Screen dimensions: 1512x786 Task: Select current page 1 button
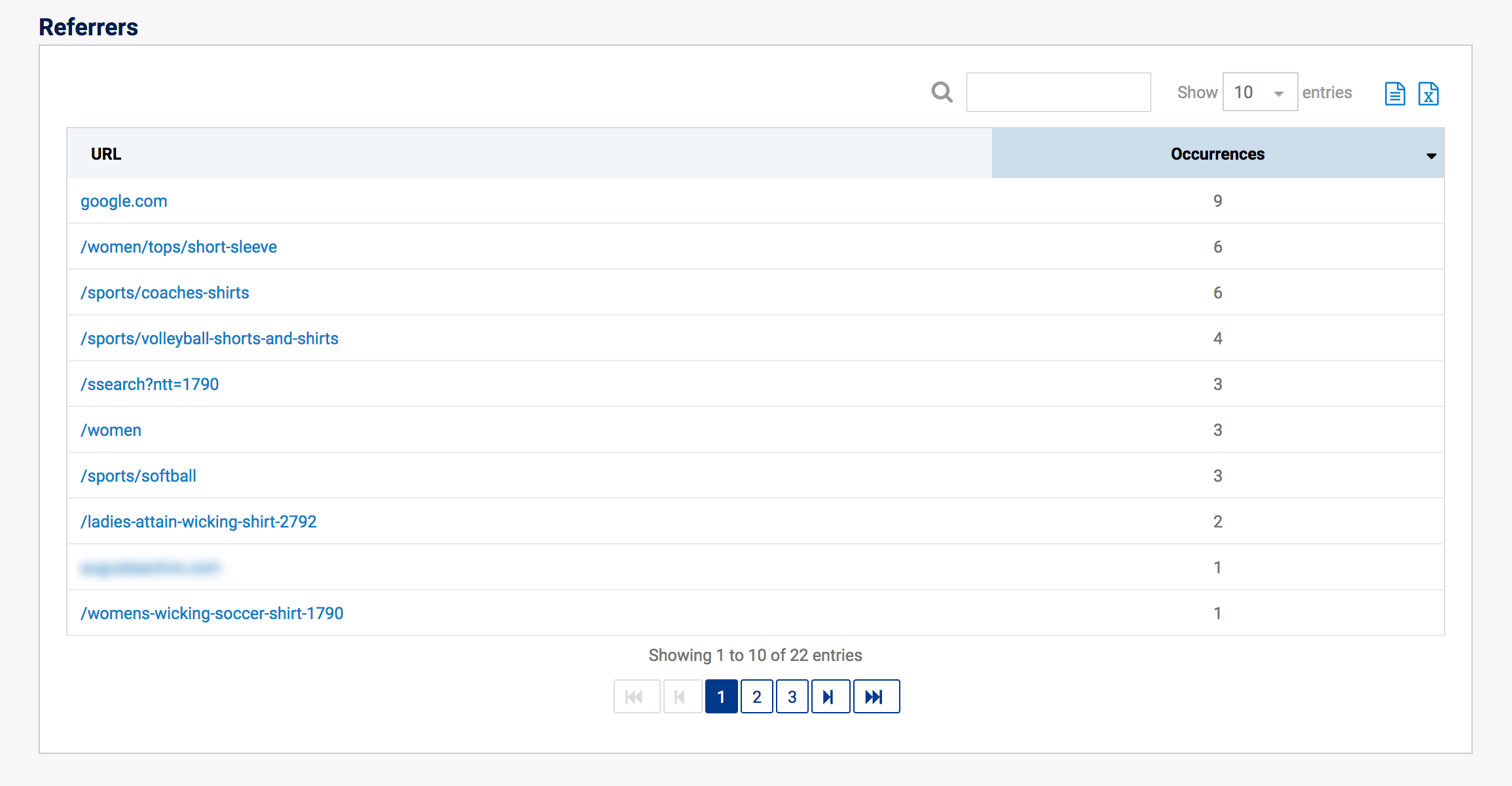coord(721,696)
